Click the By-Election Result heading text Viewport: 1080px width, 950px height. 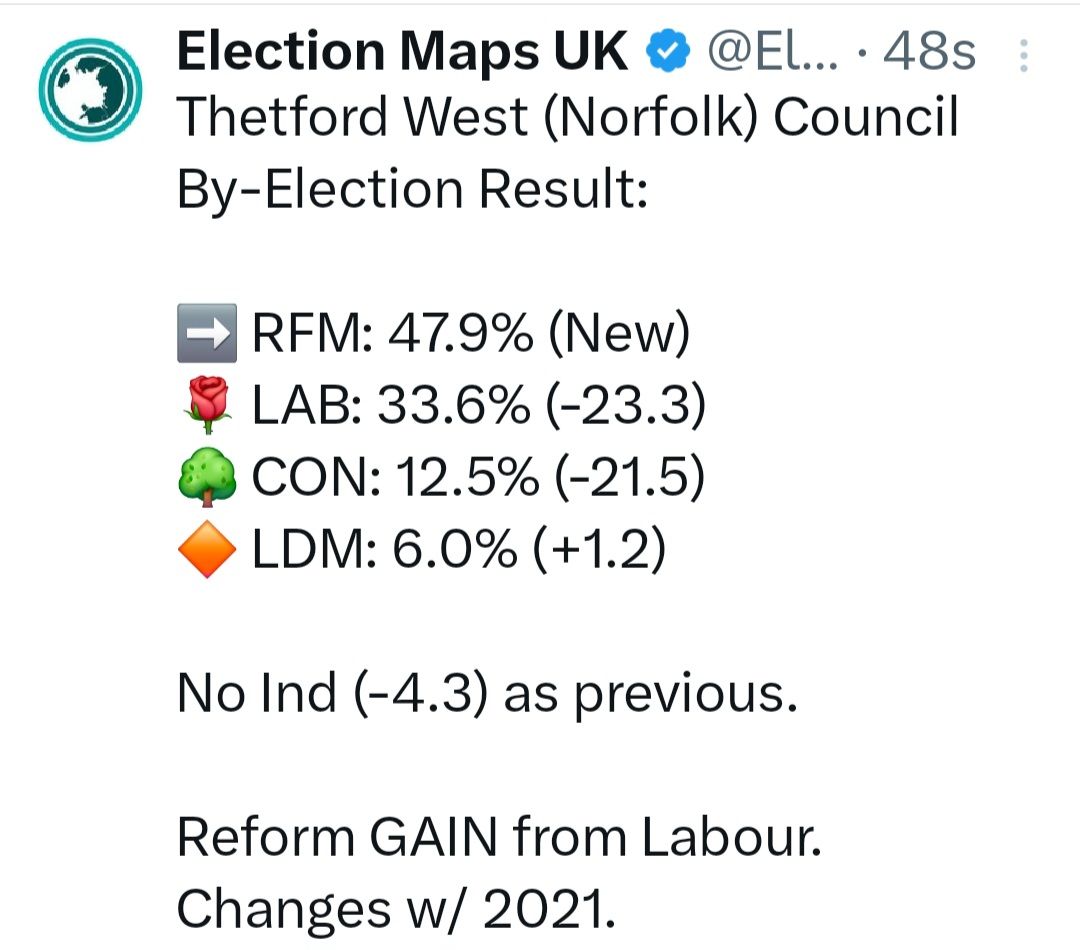(411, 190)
